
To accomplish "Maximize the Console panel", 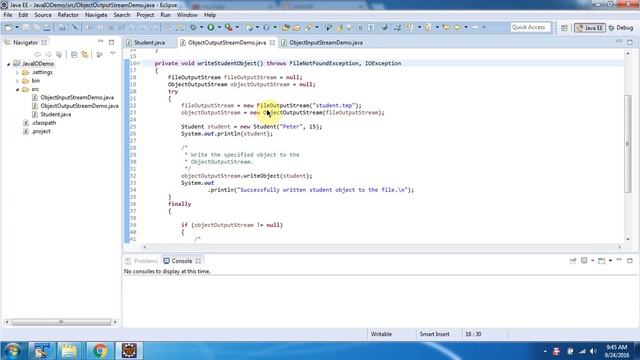I will click(630, 260).
